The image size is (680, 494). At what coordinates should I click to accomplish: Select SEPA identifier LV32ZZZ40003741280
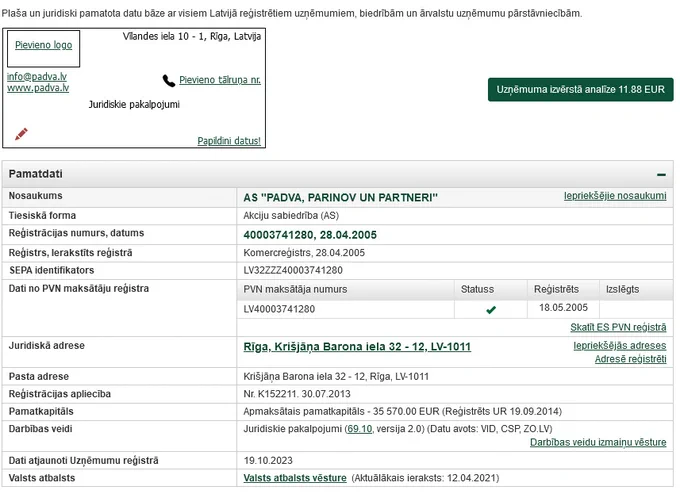tap(293, 271)
